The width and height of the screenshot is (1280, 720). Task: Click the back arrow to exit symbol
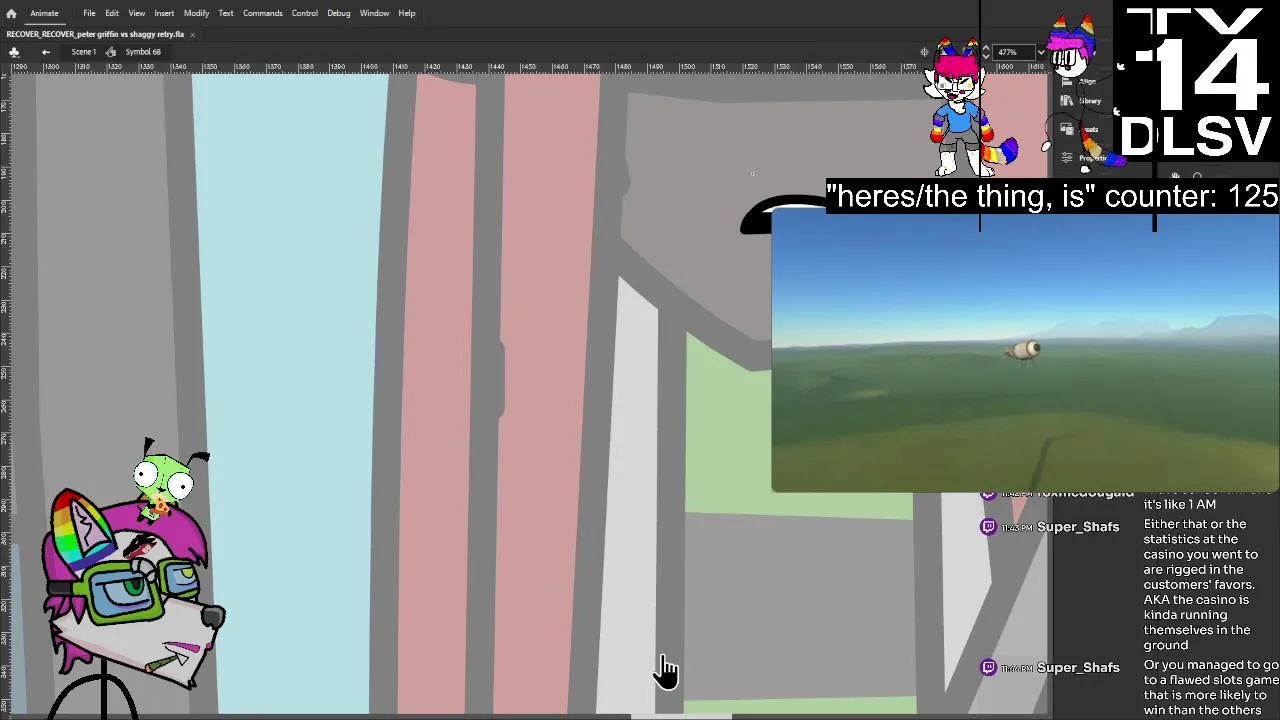point(46,52)
